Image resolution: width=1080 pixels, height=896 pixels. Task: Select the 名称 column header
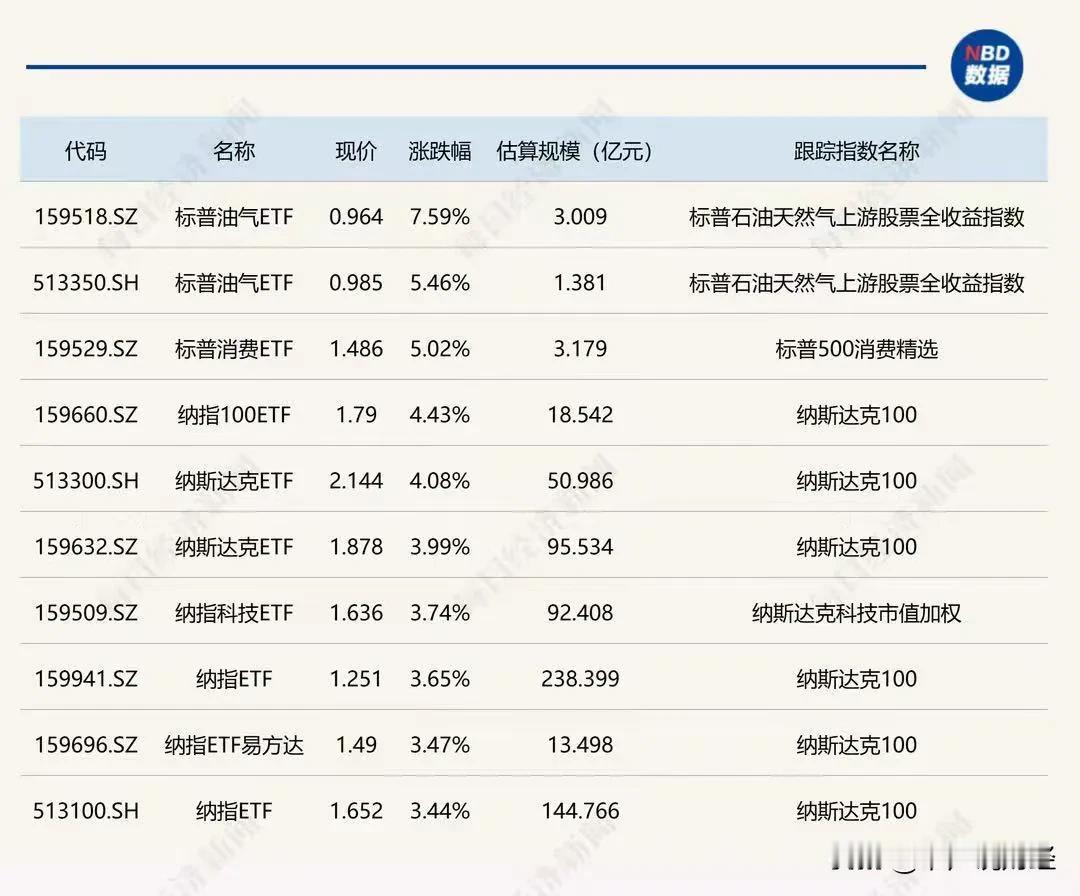pyautogui.click(x=233, y=151)
